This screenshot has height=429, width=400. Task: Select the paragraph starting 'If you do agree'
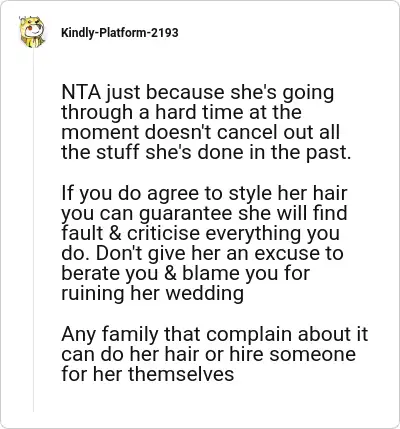(x=204, y=243)
